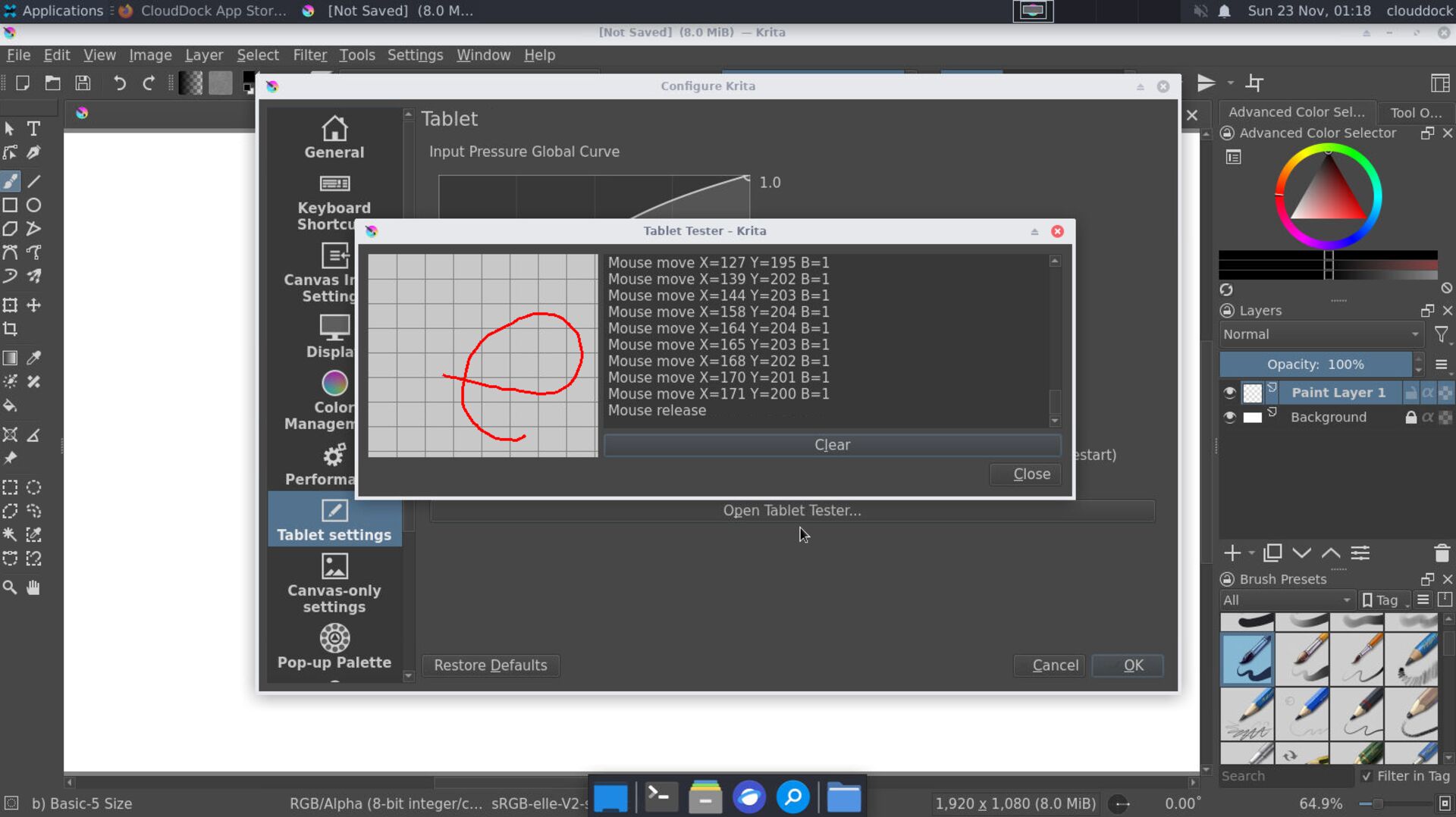
Task: Click Clear in the Tablet Tester
Action: (x=831, y=445)
